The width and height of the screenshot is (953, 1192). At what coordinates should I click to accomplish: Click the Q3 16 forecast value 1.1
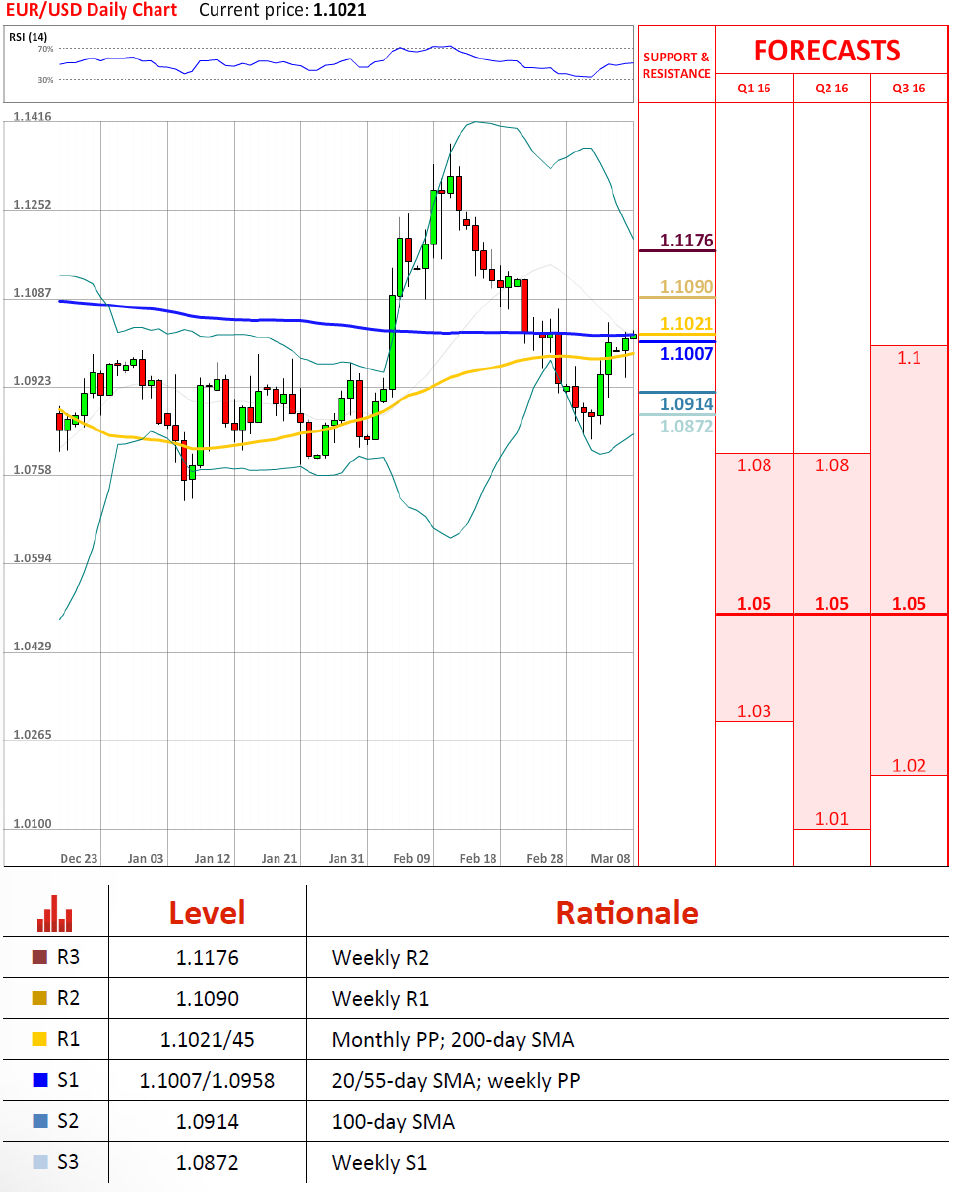[909, 358]
